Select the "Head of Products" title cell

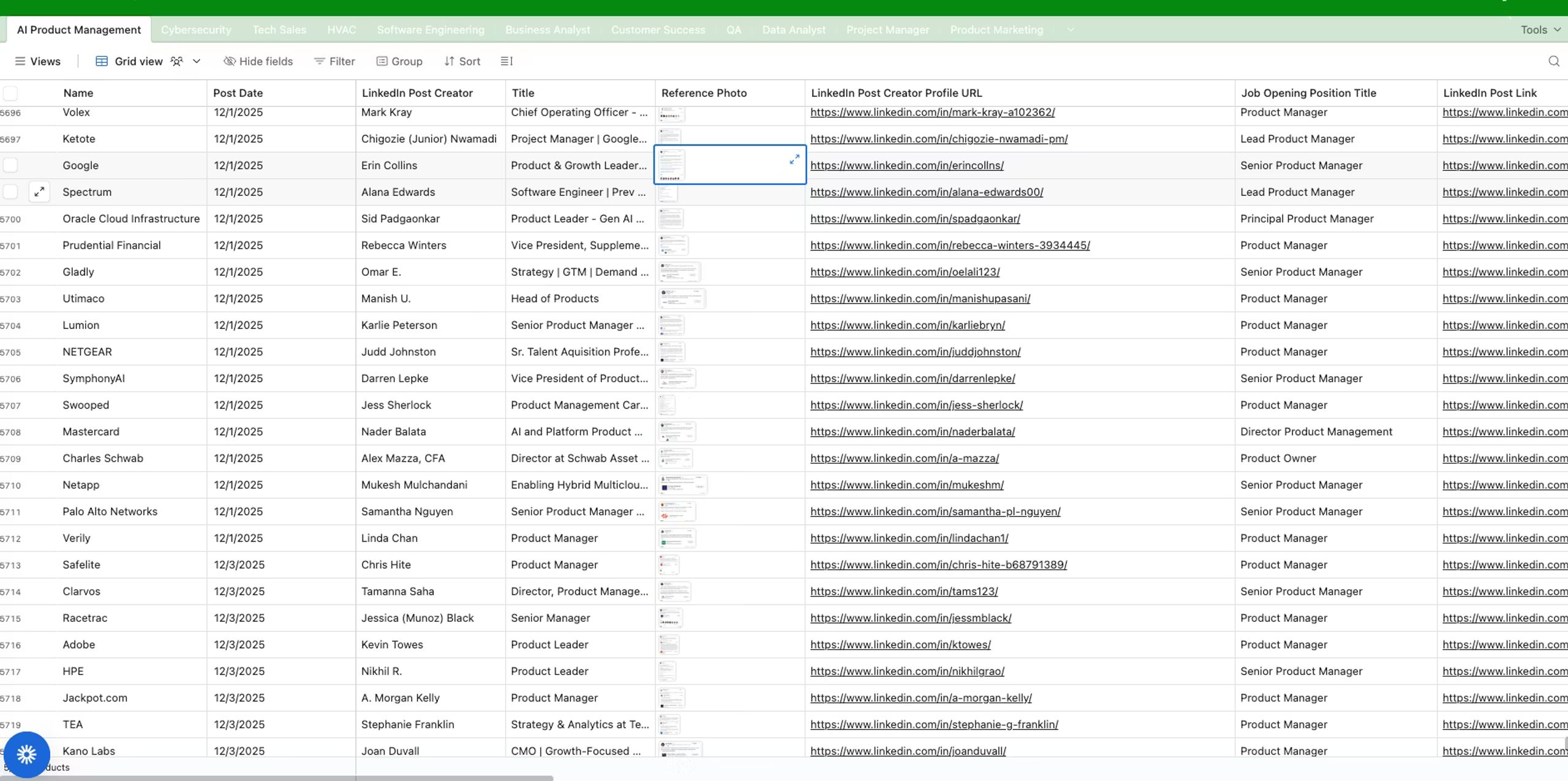pos(580,298)
